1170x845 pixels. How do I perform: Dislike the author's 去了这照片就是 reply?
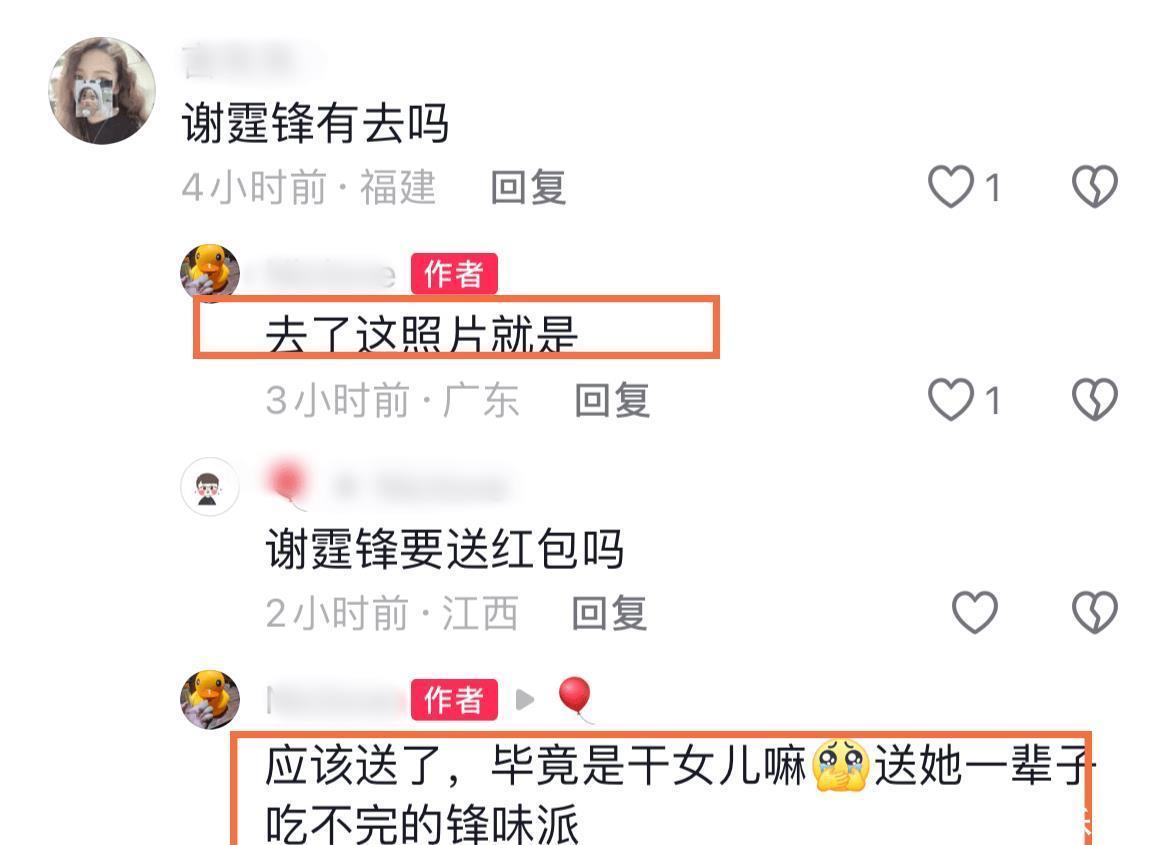(x=1095, y=399)
